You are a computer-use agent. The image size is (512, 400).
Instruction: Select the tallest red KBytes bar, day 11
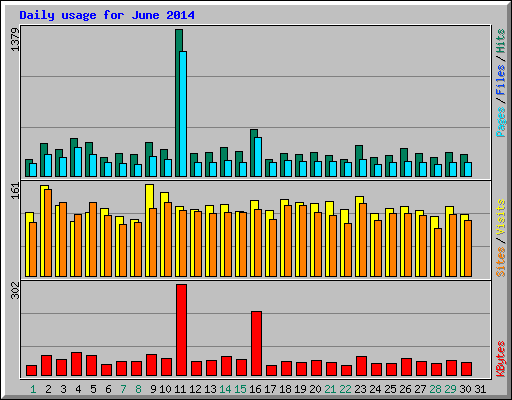pos(181,330)
